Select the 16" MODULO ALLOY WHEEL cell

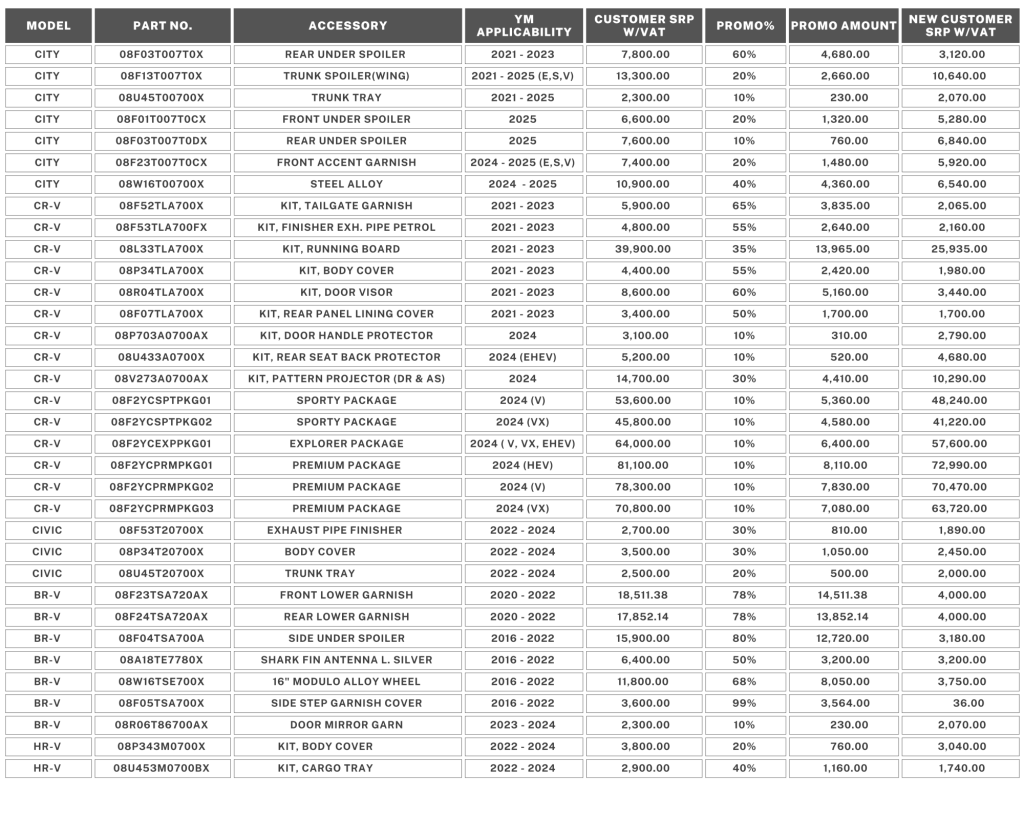point(347,682)
